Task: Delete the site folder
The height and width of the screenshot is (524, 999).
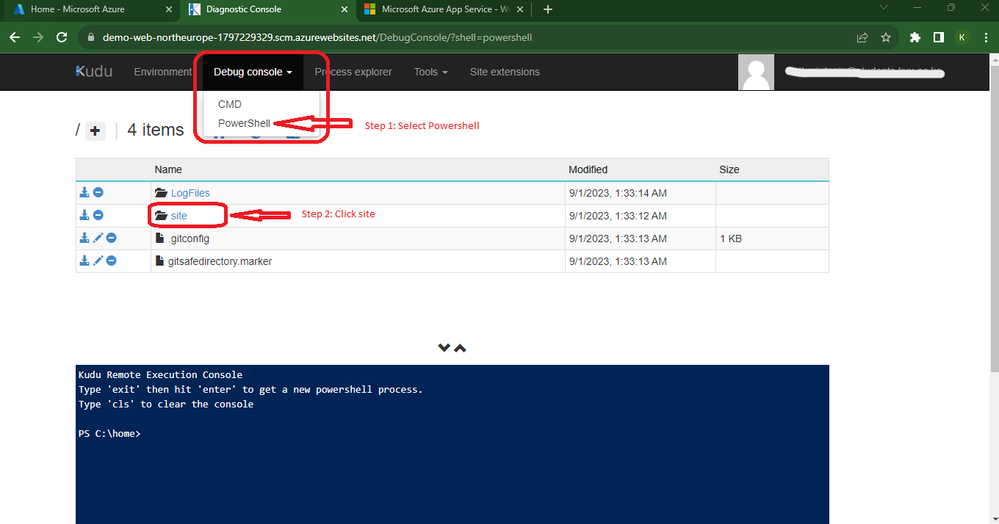Action: 98,215
